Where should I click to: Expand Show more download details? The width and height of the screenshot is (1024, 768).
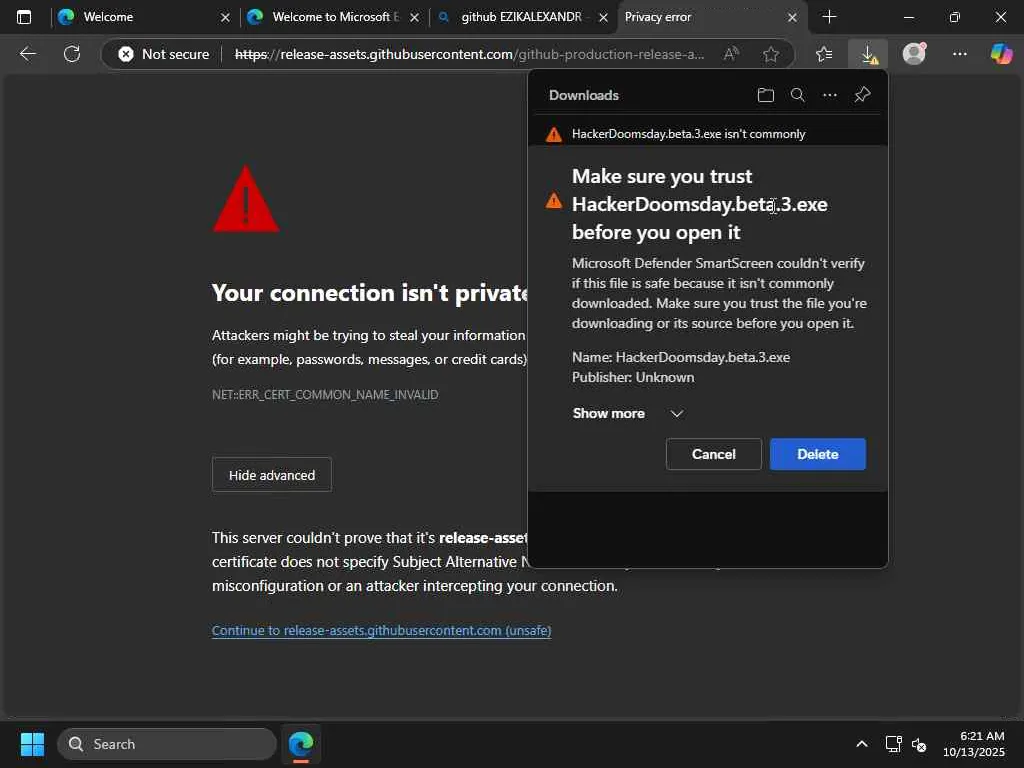point(628,413)
